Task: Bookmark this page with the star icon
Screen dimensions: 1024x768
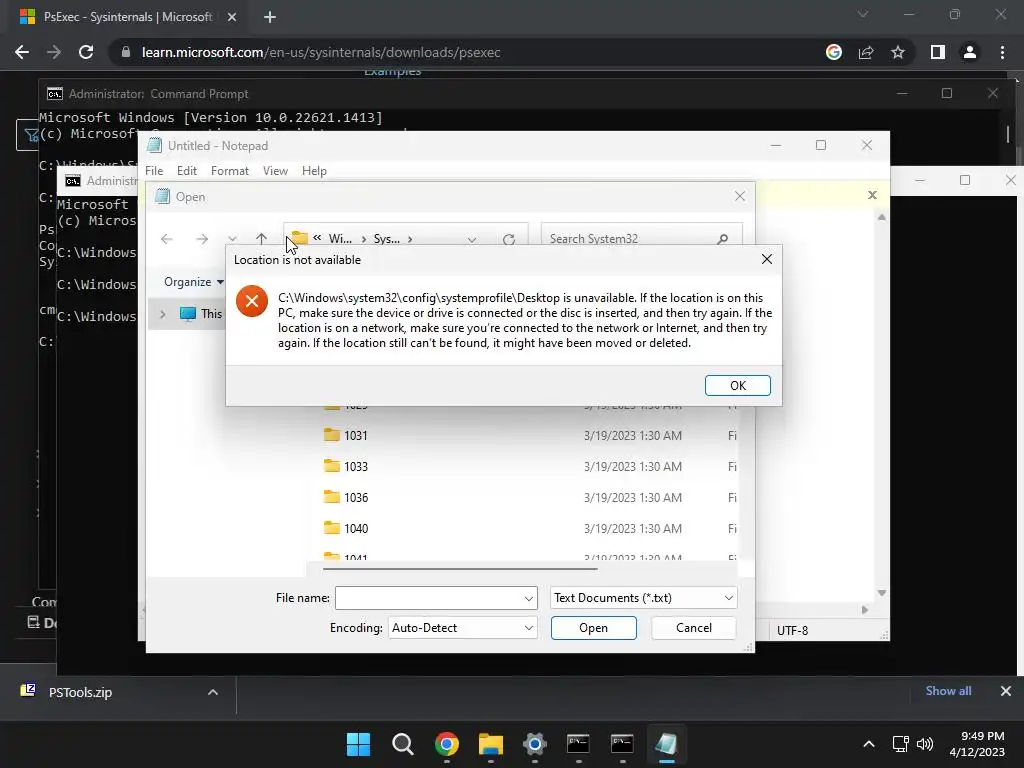Action: click(x=898, y=52)
